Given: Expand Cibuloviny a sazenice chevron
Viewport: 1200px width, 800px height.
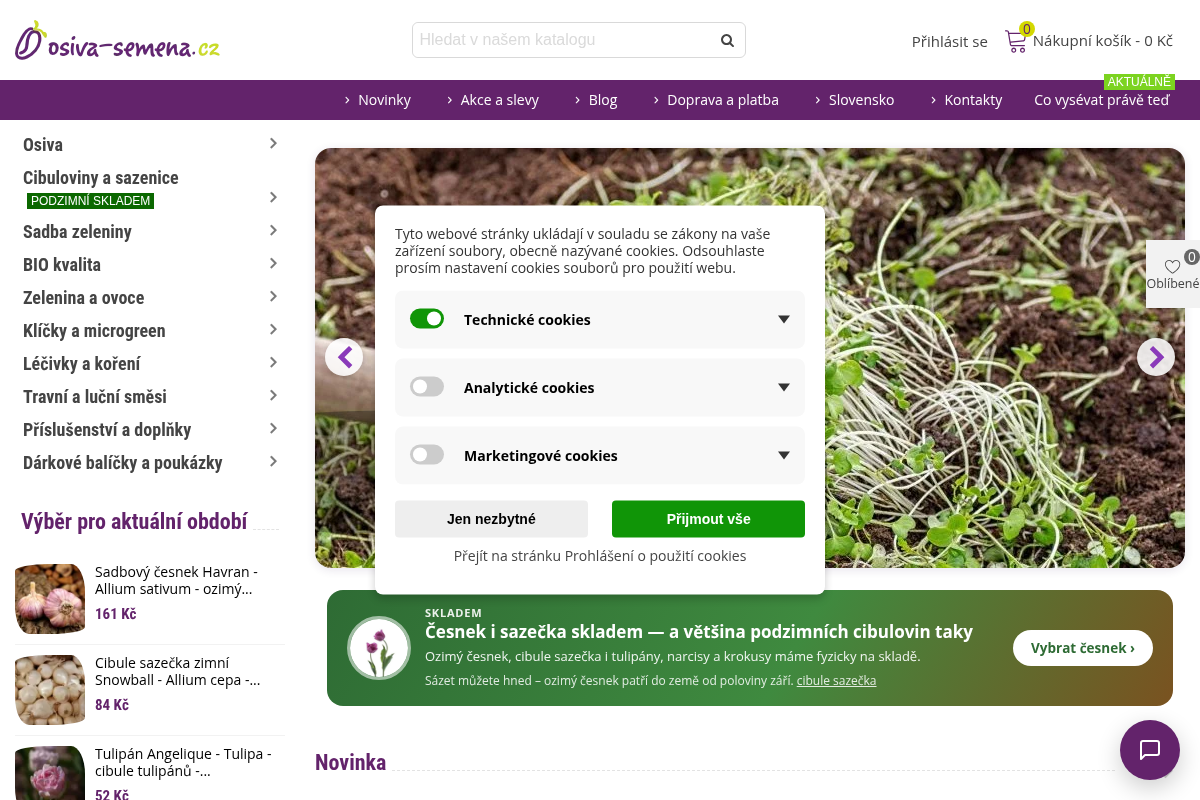Looking at the screenshot, I should (273, 197).
